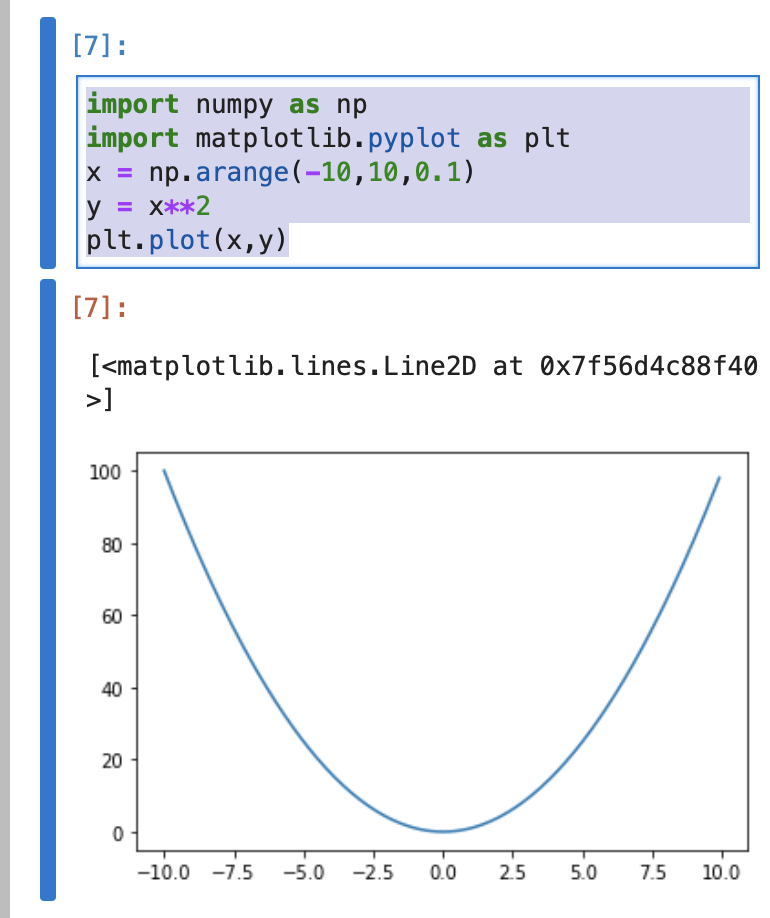Click the y = x**2 code line
Viewport: 770px width, 918px height.
coord(152,207)
